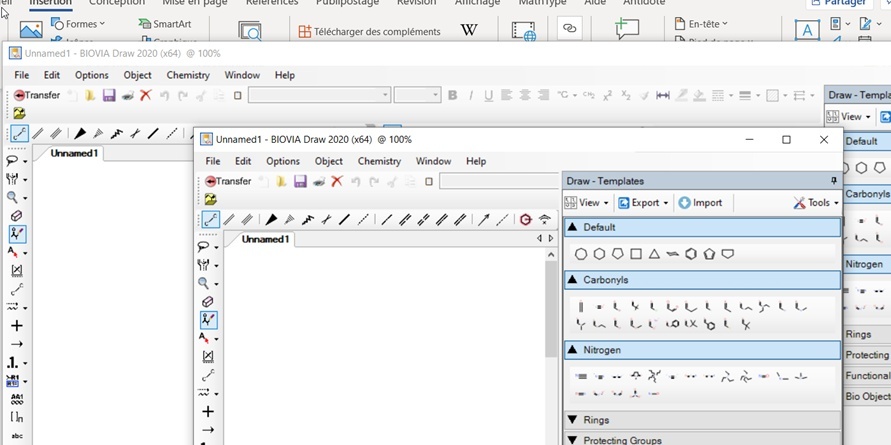
Task: Select the plus sign tool in front window
Action: click(208, 411)
